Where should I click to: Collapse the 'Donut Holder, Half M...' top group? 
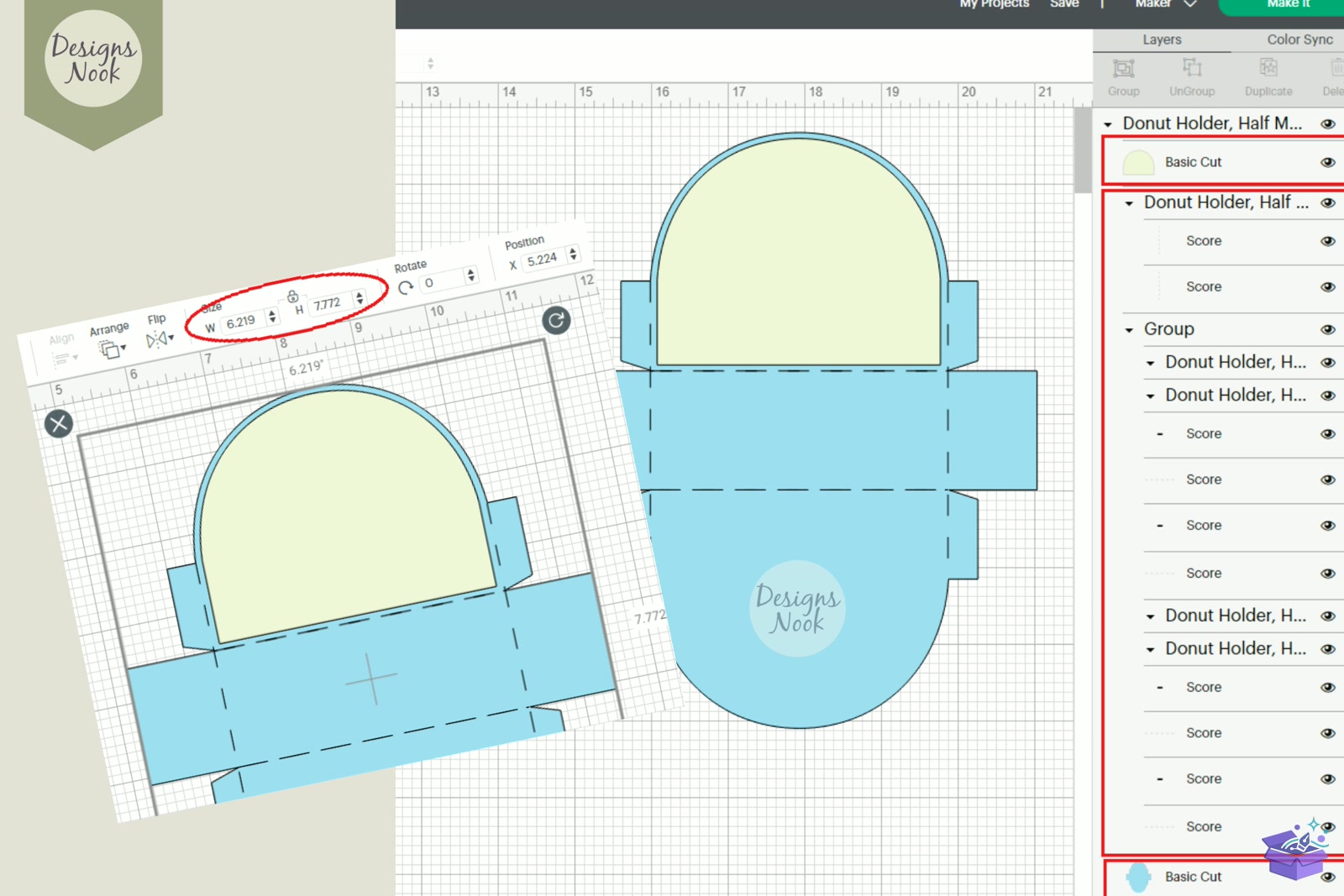[x=1108, y=124]
